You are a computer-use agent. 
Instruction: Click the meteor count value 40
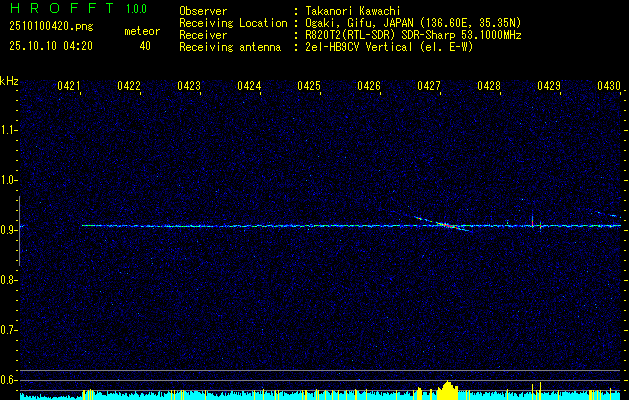coord(145,46)
